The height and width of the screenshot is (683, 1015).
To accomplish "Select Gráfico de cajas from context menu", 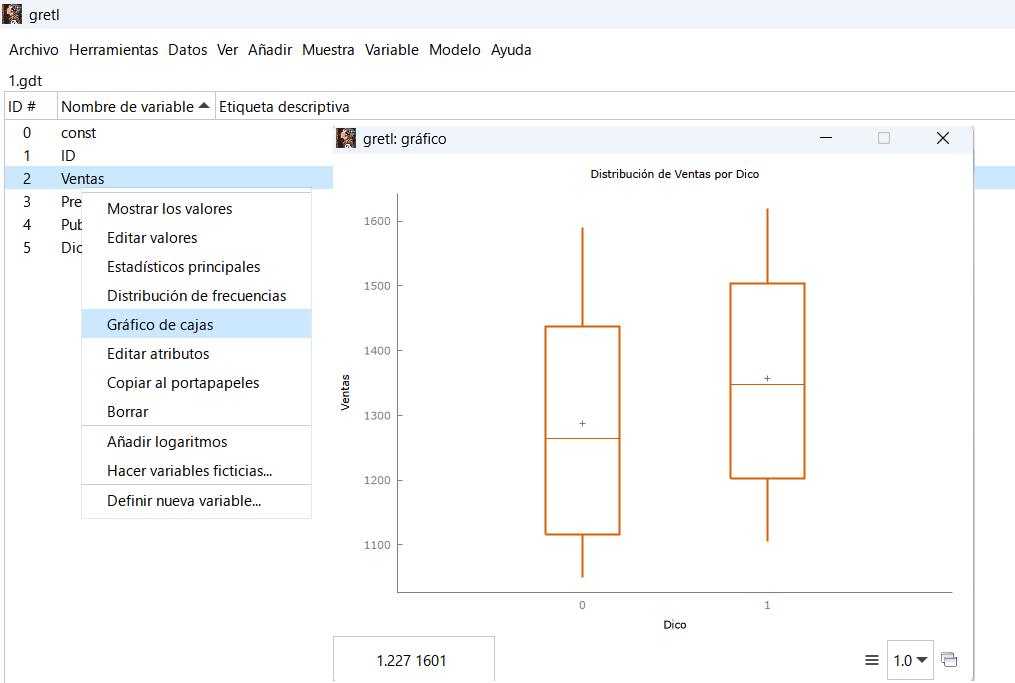I will 160,325.
